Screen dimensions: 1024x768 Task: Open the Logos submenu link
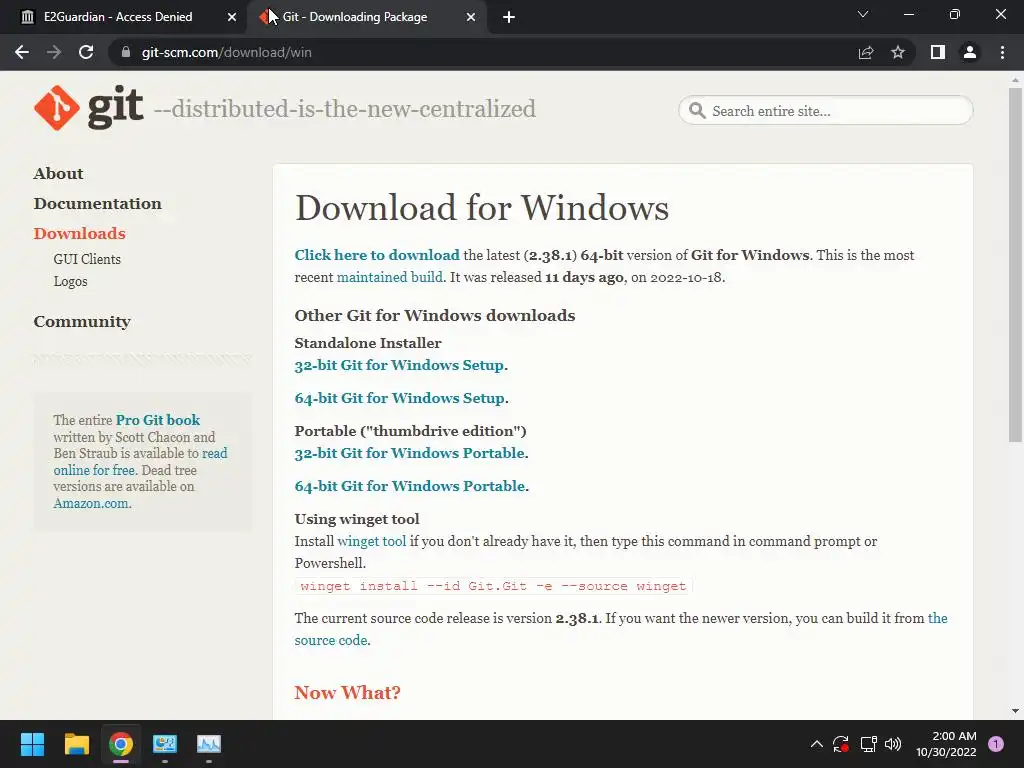point(70,281)
